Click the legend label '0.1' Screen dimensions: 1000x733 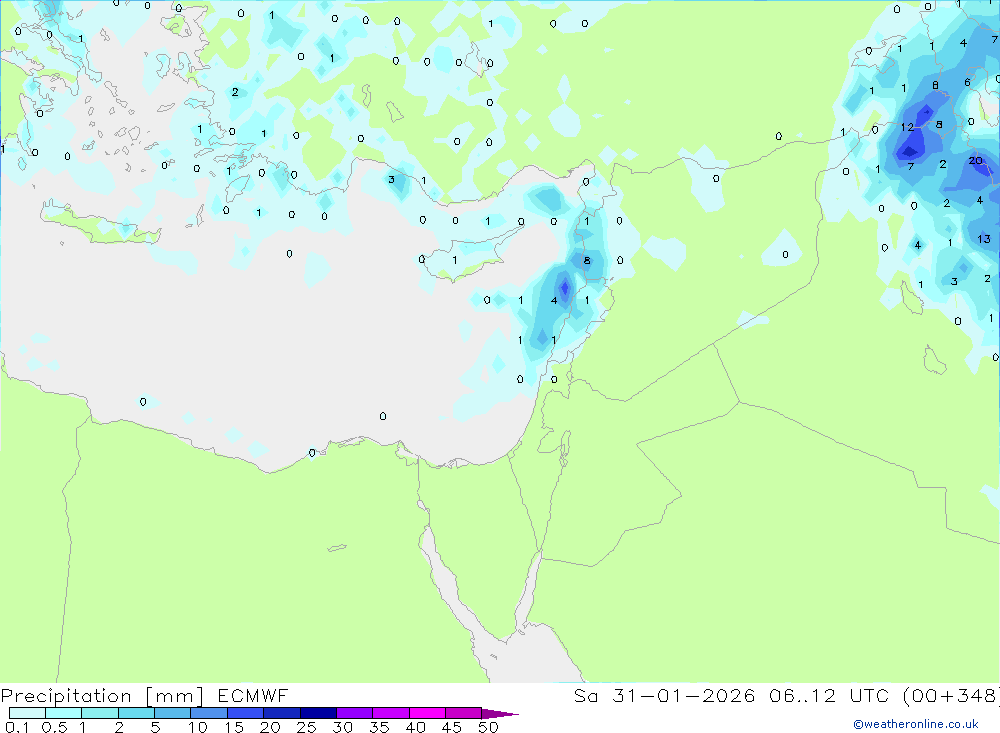[x=17, y=727]
